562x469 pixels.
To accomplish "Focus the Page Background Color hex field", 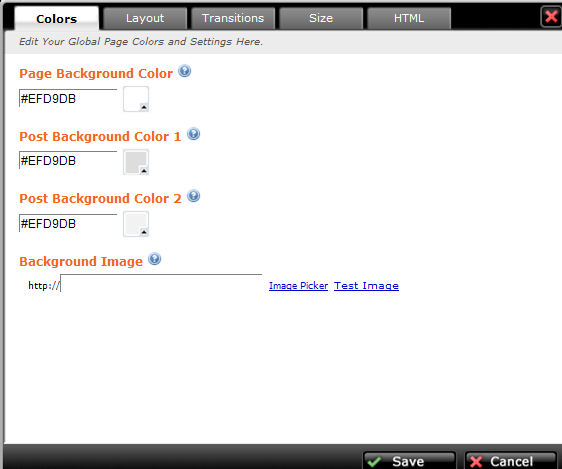I will click(x=68, y=98).
